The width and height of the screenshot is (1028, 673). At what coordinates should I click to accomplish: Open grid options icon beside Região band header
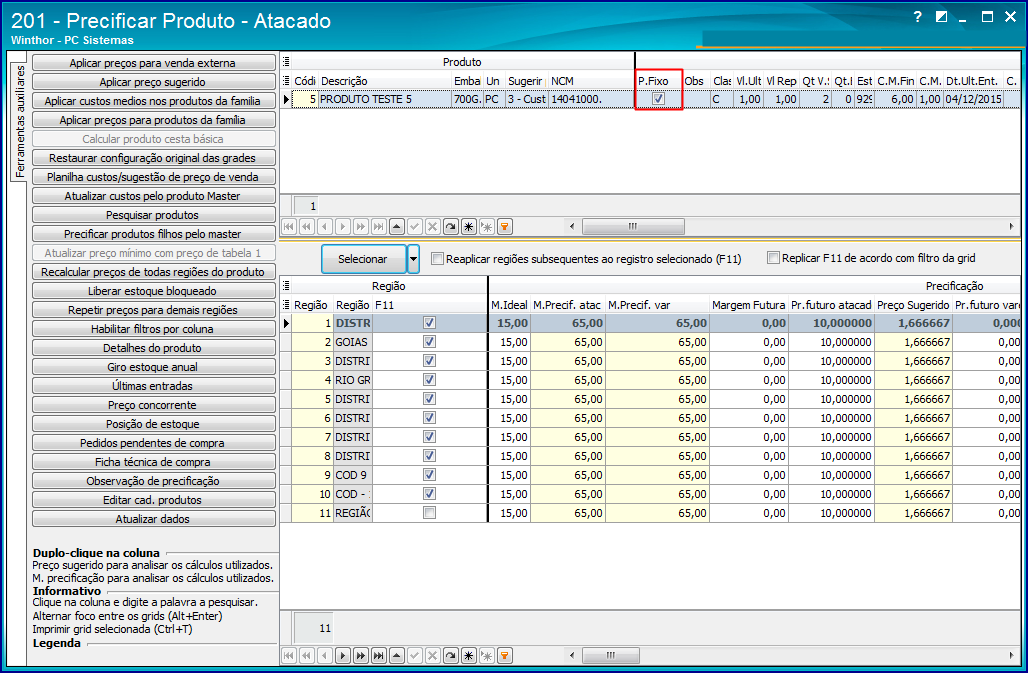coord(286,286)
